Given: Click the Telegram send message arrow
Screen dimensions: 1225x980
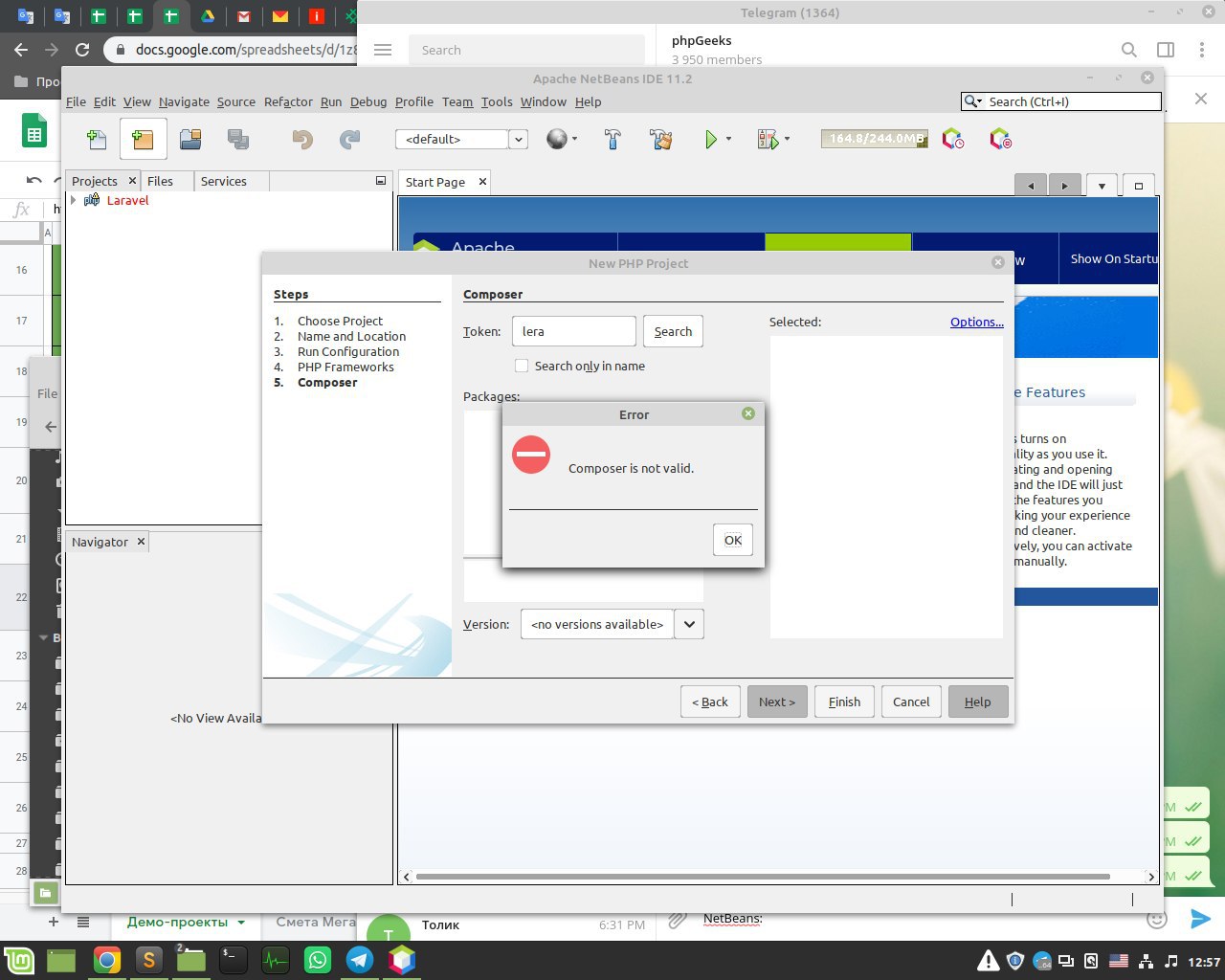Looking at the screenshot, I should pyautogui.click(x=1200, y=919).
